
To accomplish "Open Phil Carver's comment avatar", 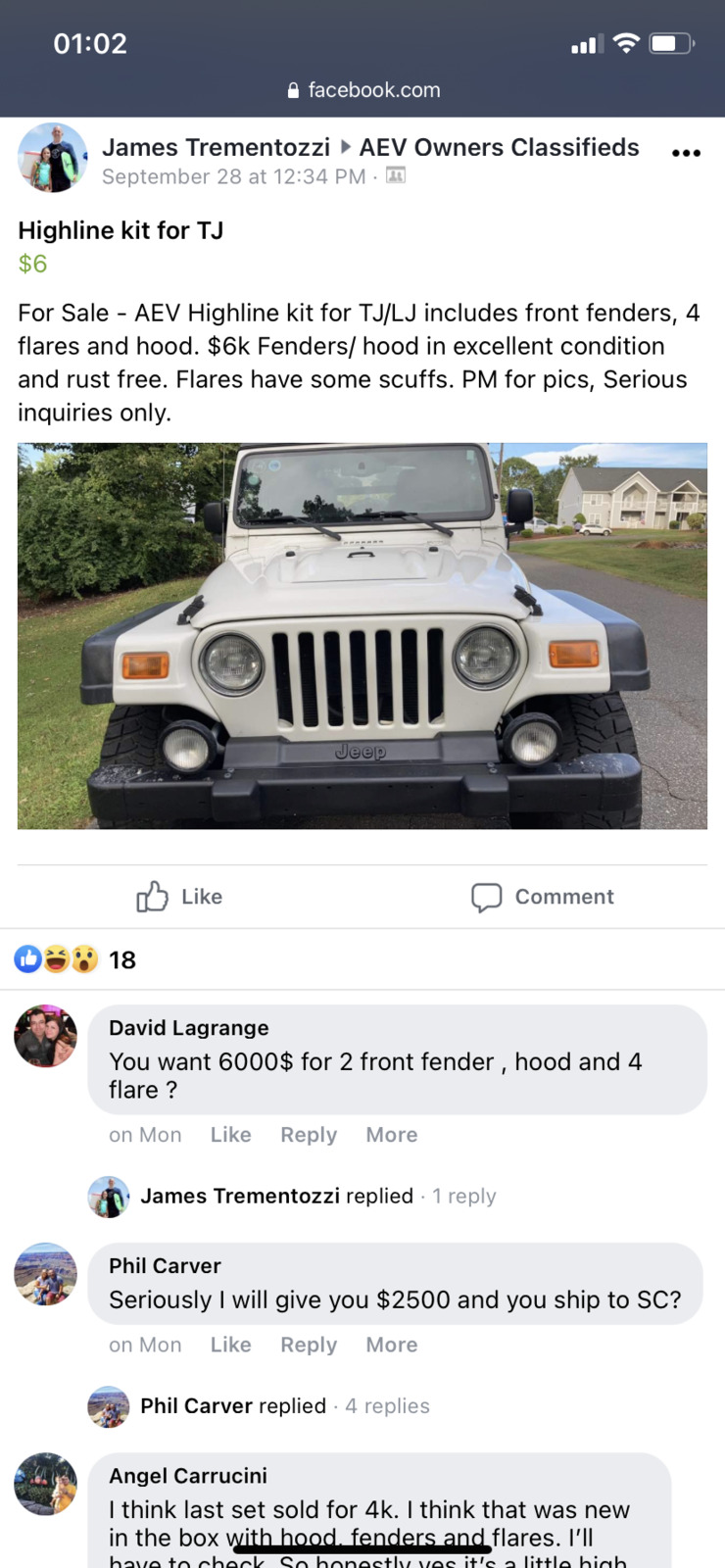I will click(45, 1274).
